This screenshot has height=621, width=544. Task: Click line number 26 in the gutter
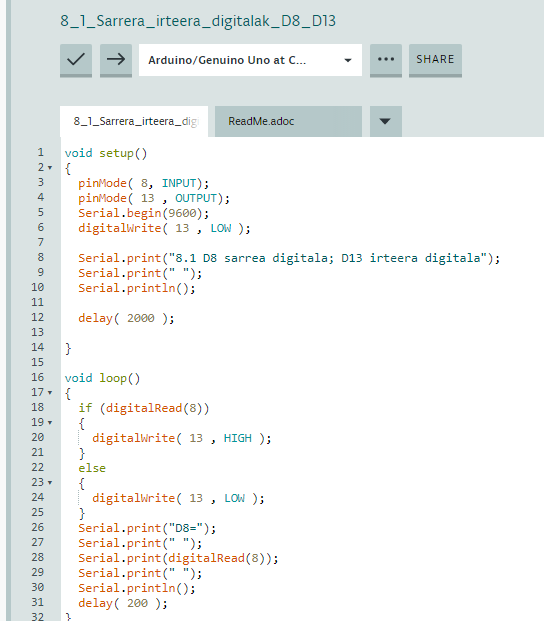(x=38, y=528)
